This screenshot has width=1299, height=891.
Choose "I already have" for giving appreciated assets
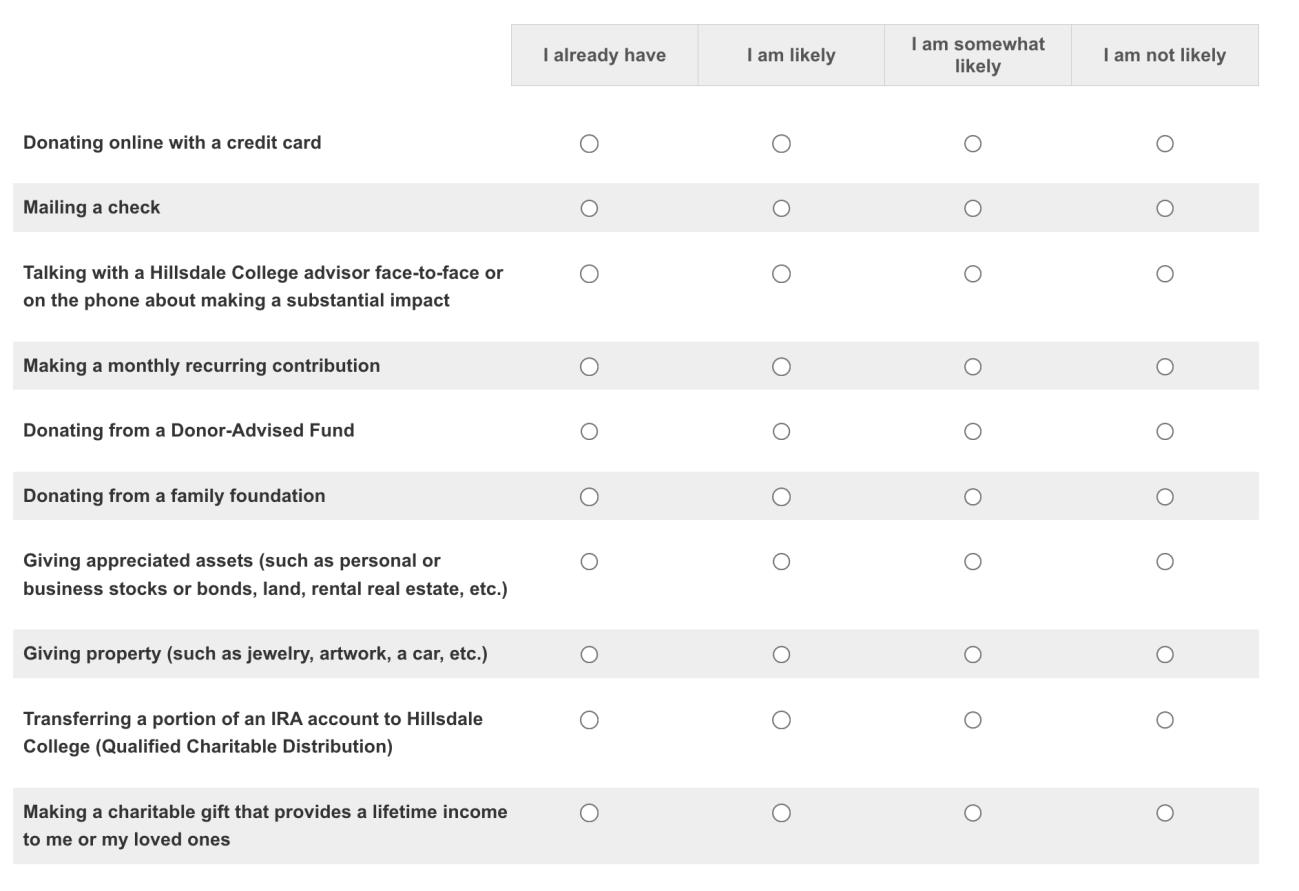pyautogui.click(x=589, y=562)
